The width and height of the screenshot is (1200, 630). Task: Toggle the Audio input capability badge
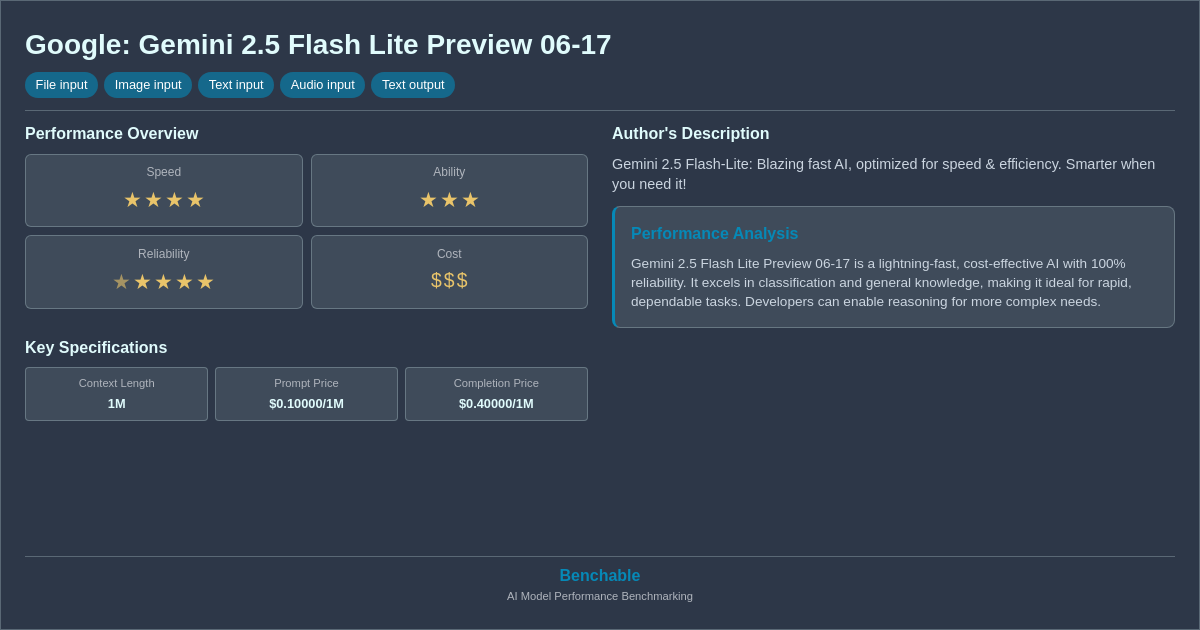322,85
